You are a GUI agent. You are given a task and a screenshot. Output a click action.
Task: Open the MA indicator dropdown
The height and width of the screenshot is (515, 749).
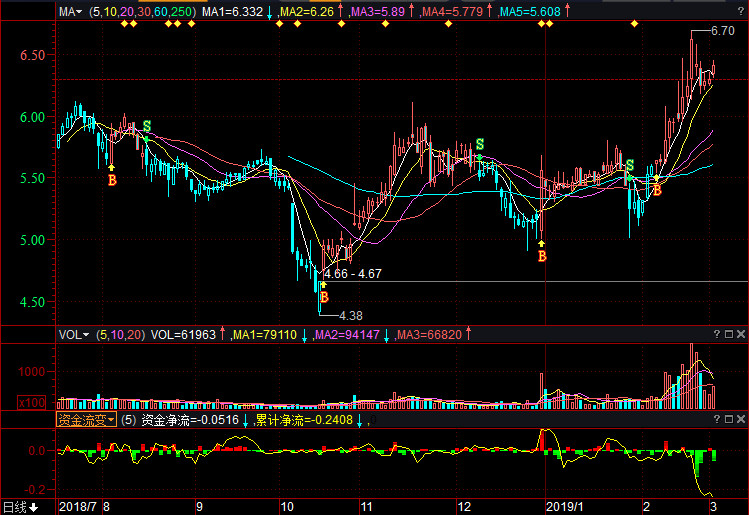[x=71, y=12]
